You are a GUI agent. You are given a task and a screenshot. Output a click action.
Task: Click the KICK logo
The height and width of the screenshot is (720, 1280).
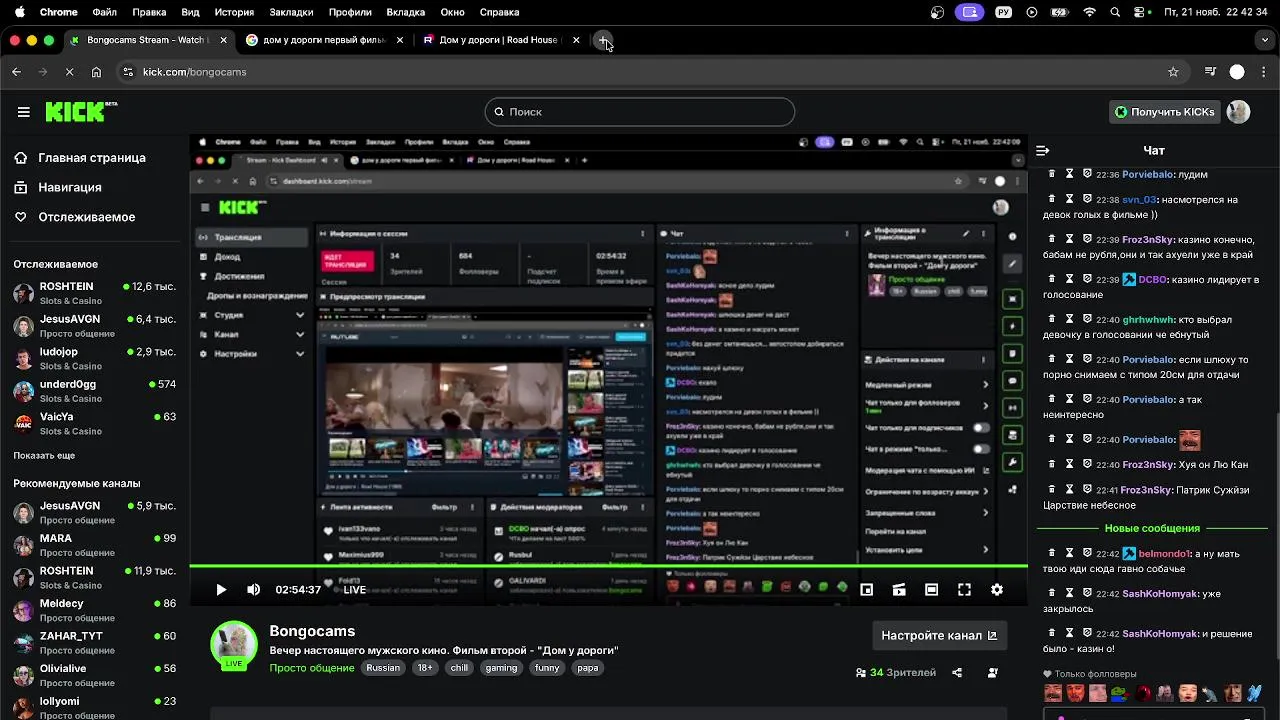pyautogui.click(x=80, y=111)
